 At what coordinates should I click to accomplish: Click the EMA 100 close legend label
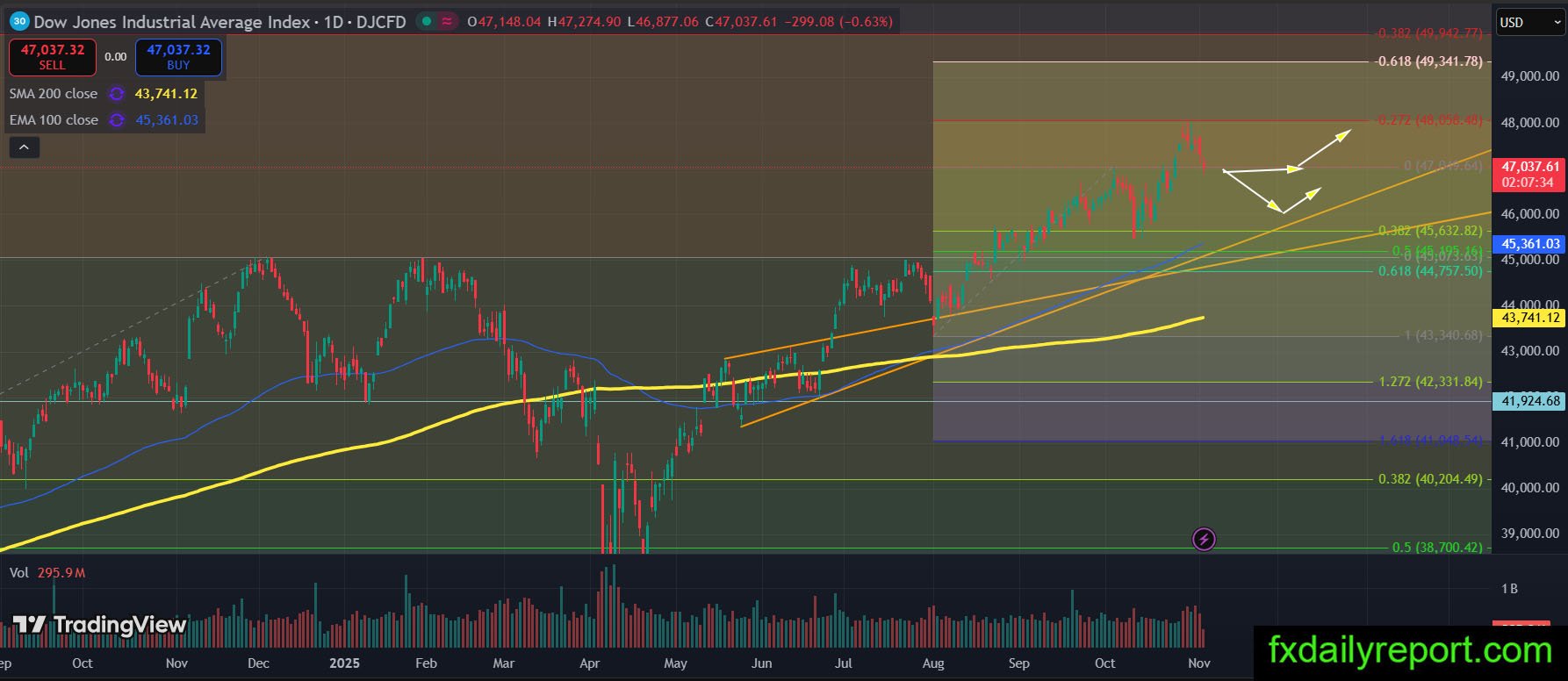pos(54,120)
